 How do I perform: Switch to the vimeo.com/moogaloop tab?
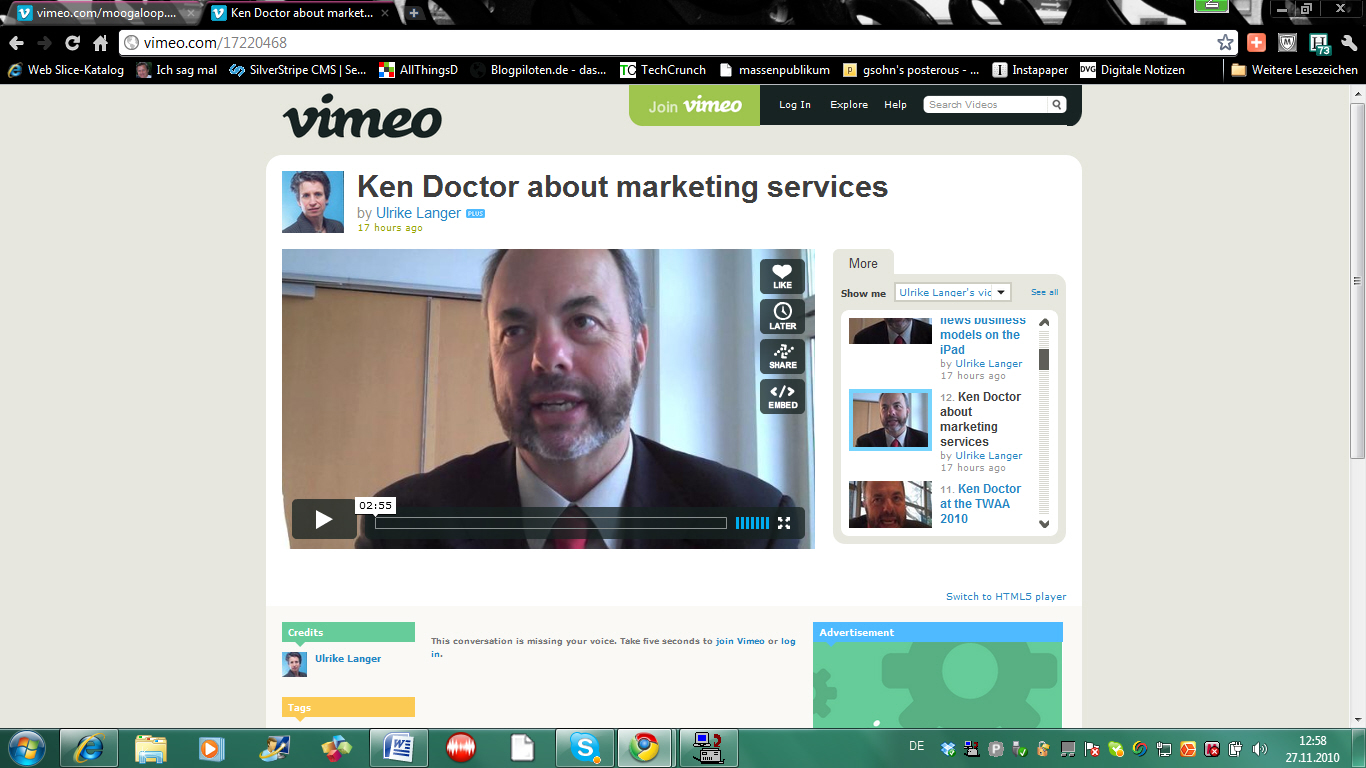pyautogui.click(x=100, y=13)
